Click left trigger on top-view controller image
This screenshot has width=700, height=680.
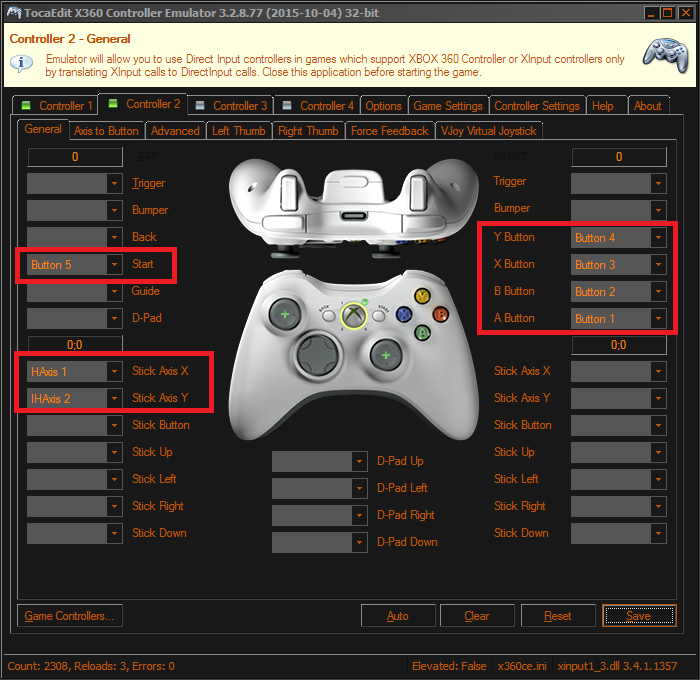(289, 192)
